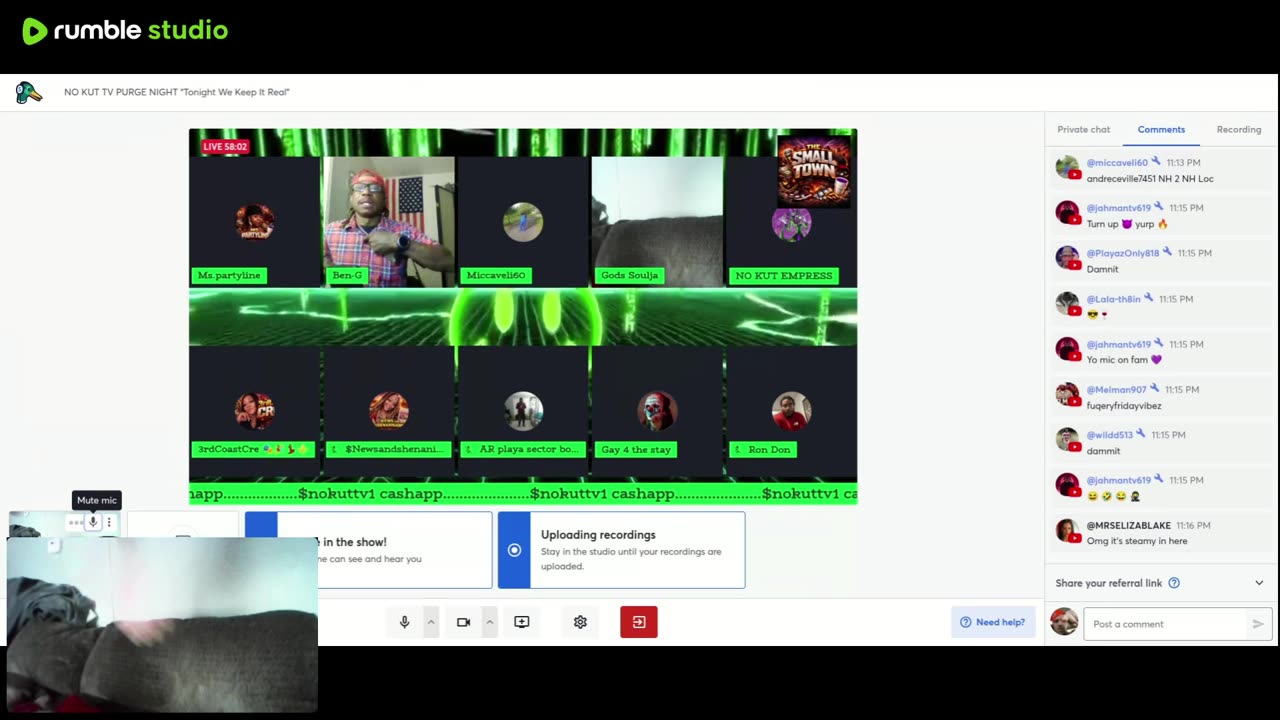Viewport: 1280px width, 720px height.
Task: Select Gay 4 the stay participant tile
Action: [x=657, y=410]
